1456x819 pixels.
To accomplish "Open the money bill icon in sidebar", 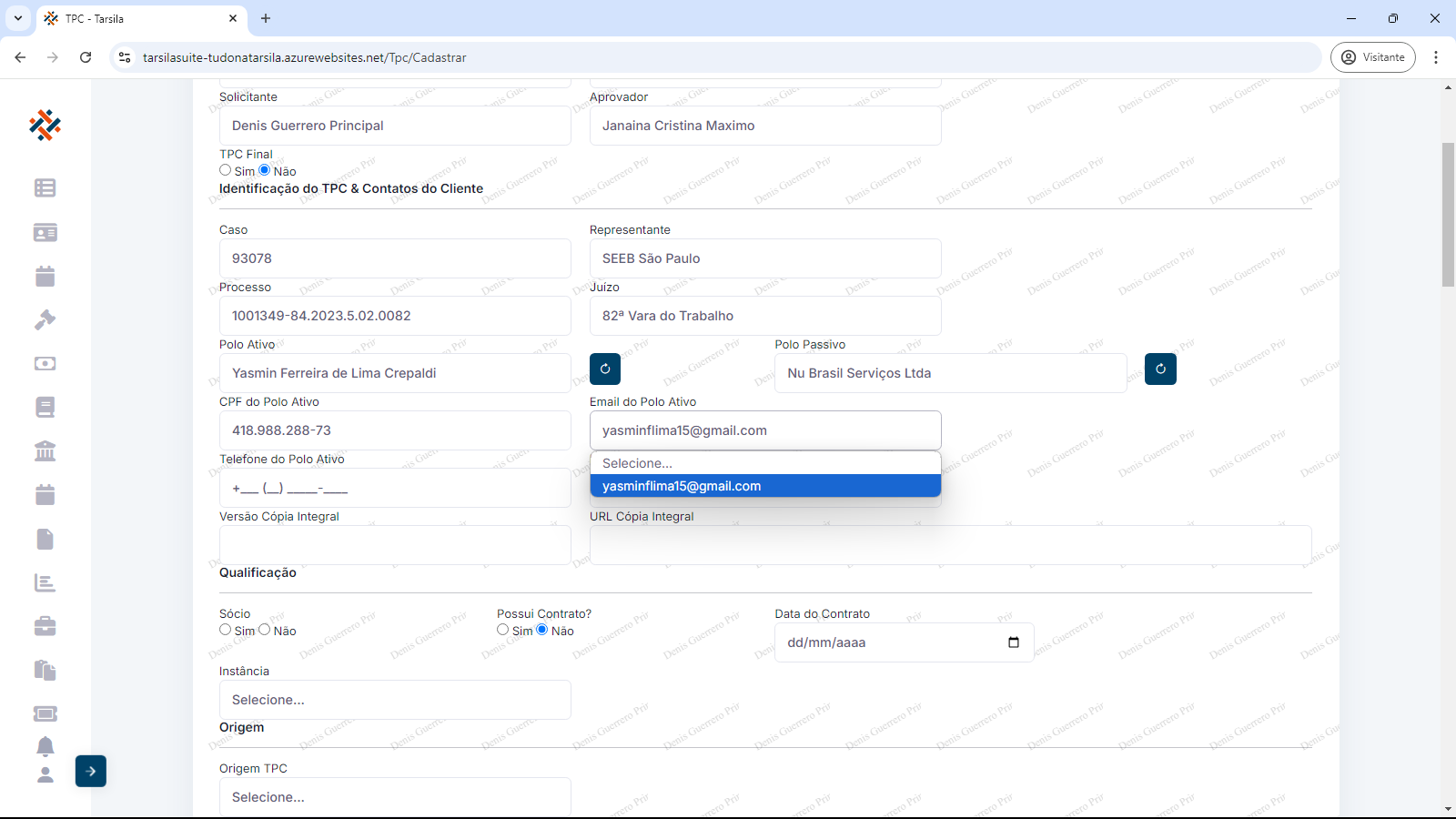I will [x=45, y=364].
